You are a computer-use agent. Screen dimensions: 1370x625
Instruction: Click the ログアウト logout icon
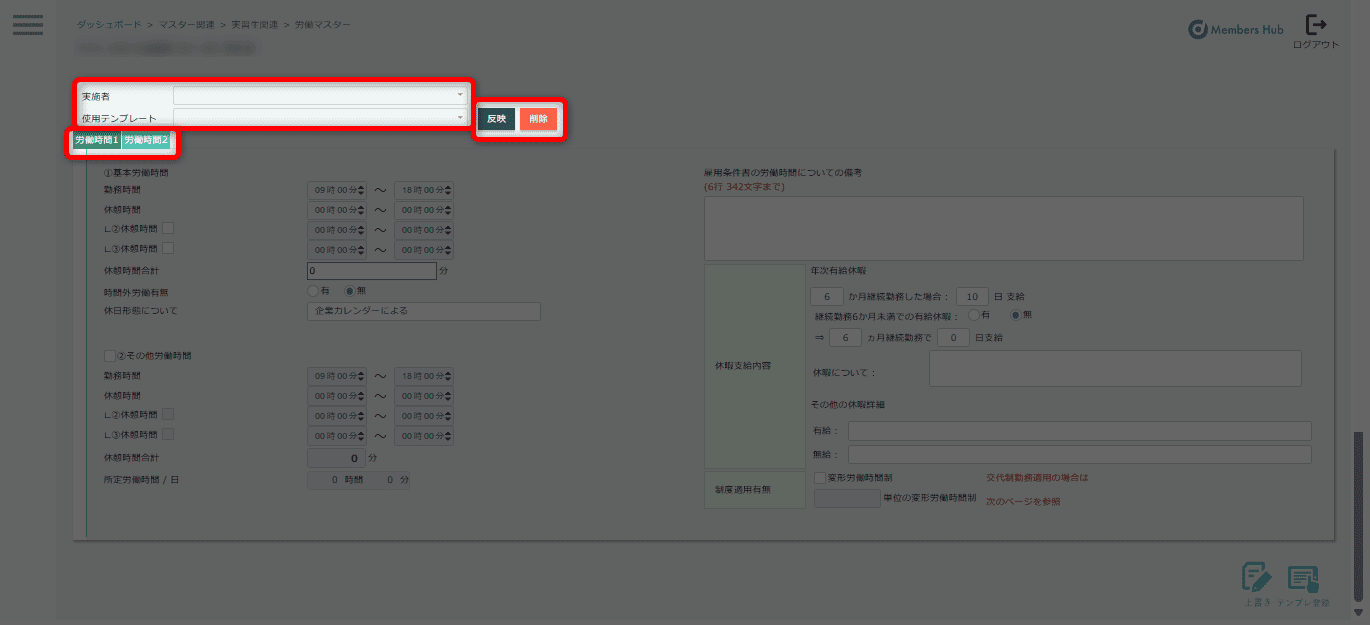point(1316,26)
